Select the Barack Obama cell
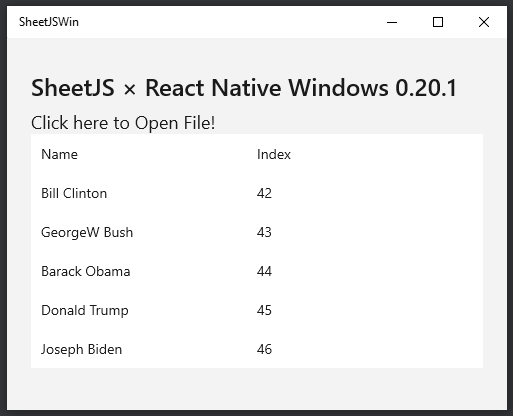Image resolution: width=513 pixels, height=416 pixels. coord(86,271)
